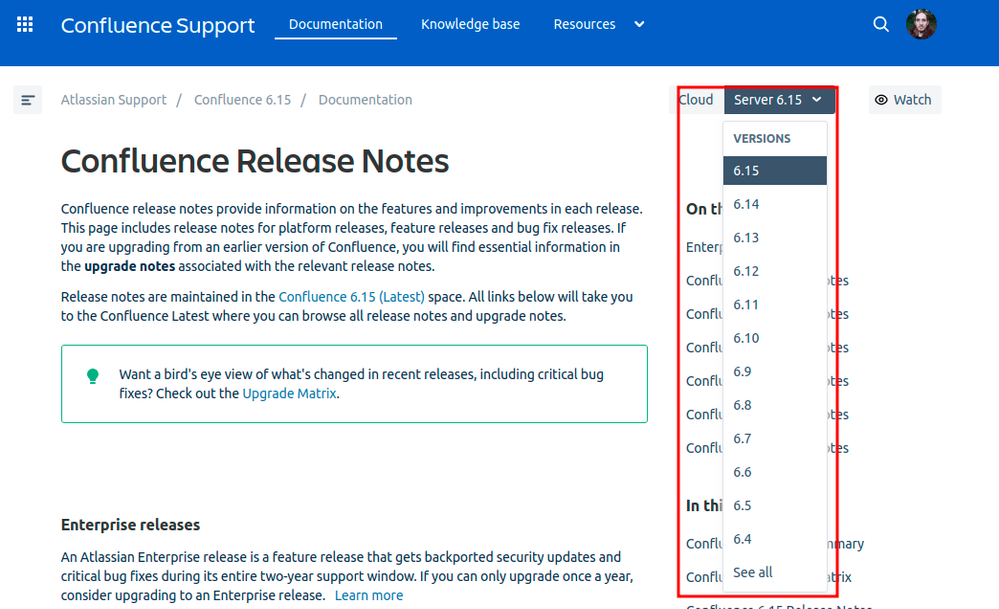Open the Documentation tab
This screenshot has height=609, width=999.
[x=336, y=24]
